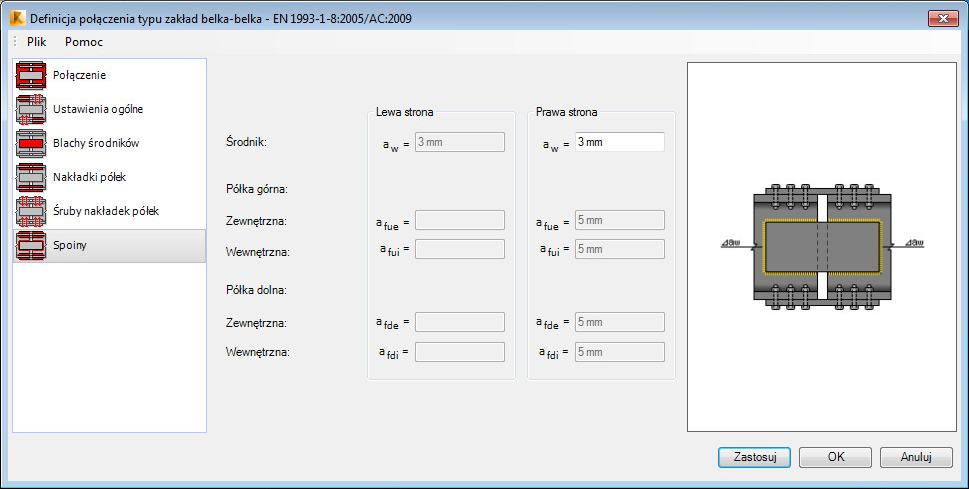
Task: Confirm with the OK button
Action: pos(836,457)
